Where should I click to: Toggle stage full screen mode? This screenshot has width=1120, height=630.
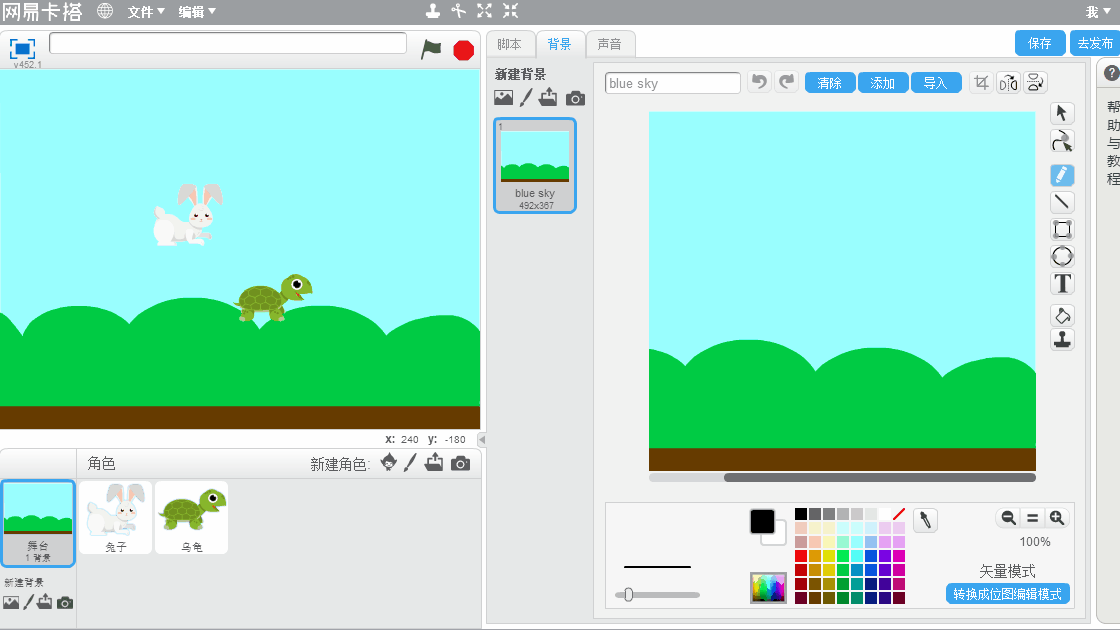point(23,48)
